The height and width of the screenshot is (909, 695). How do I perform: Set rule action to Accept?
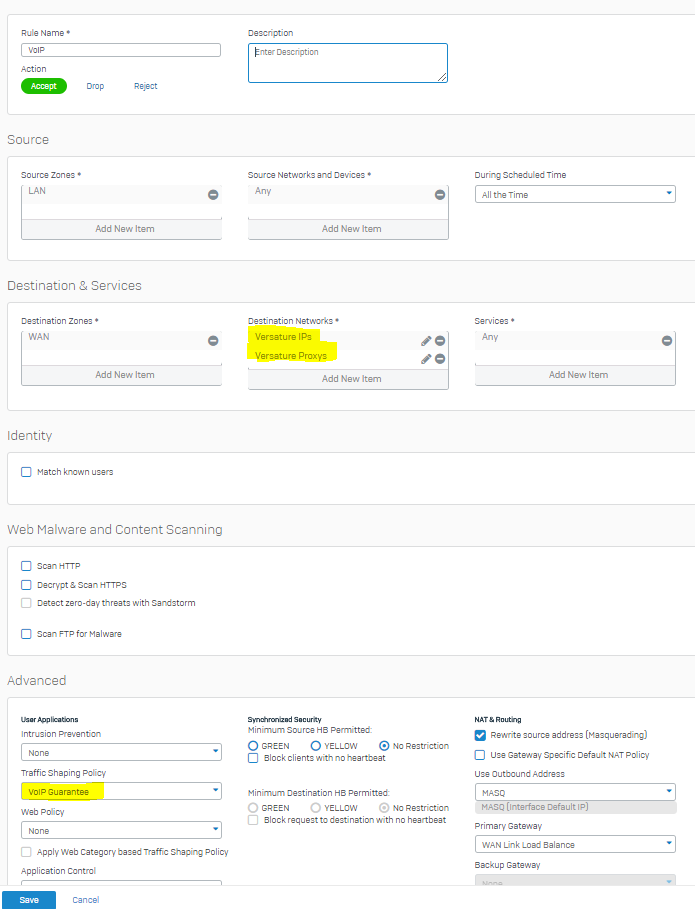[x=44, y=86]
